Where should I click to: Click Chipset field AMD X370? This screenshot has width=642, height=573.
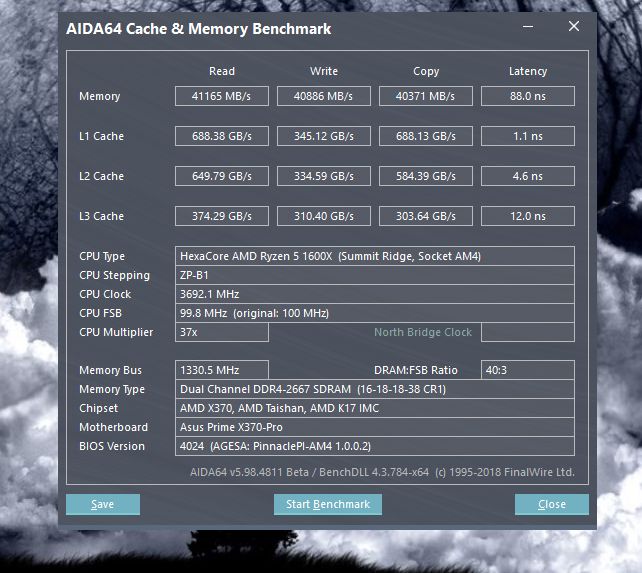375,408
